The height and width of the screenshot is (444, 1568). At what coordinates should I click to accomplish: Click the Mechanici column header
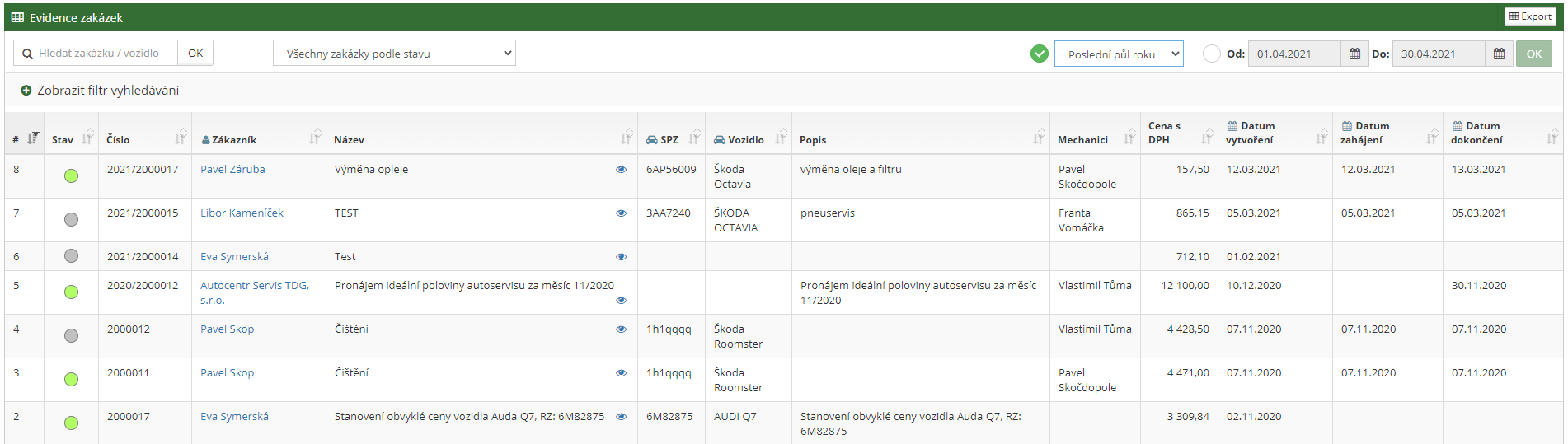pos(1082,140)
